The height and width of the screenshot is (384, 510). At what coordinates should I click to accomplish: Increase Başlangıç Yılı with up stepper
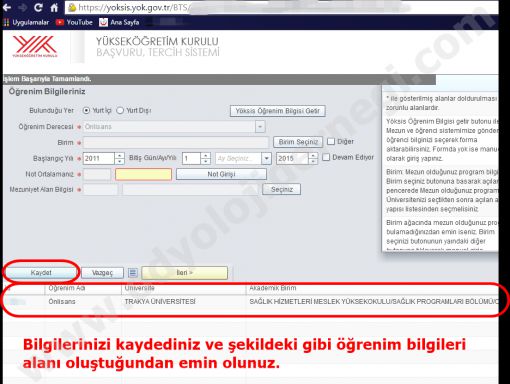[120, 155]
